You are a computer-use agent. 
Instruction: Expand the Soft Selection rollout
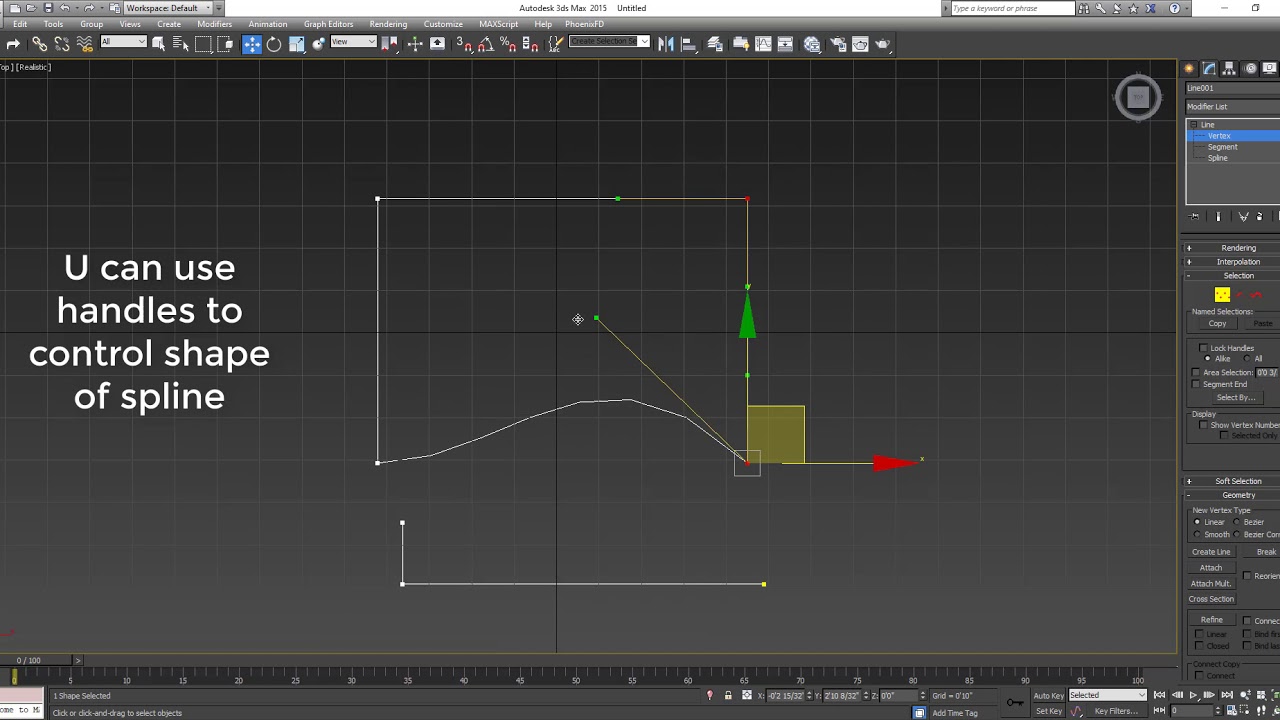[x=1232, y=481]
